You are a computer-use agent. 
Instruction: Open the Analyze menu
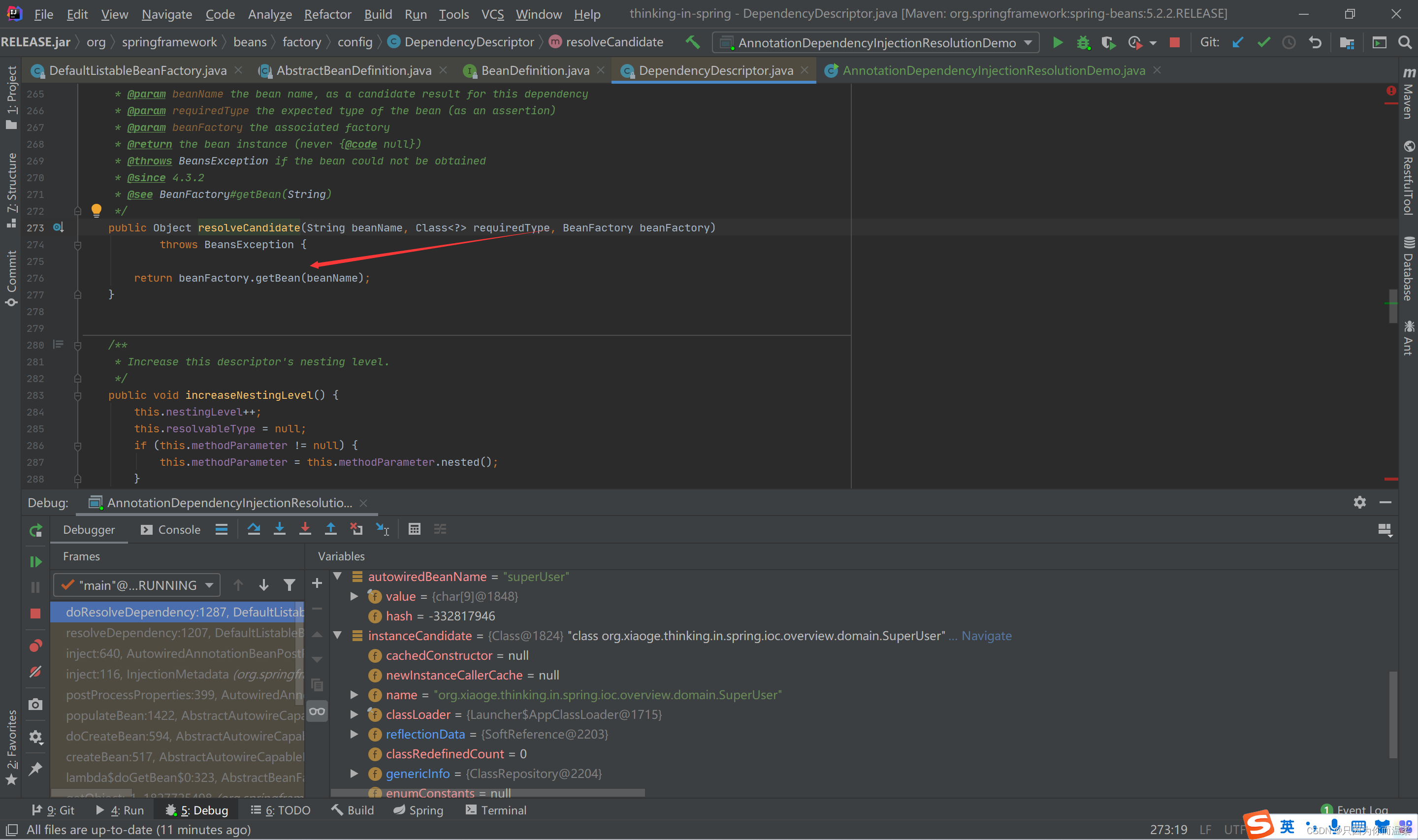(x=270, y=13)
